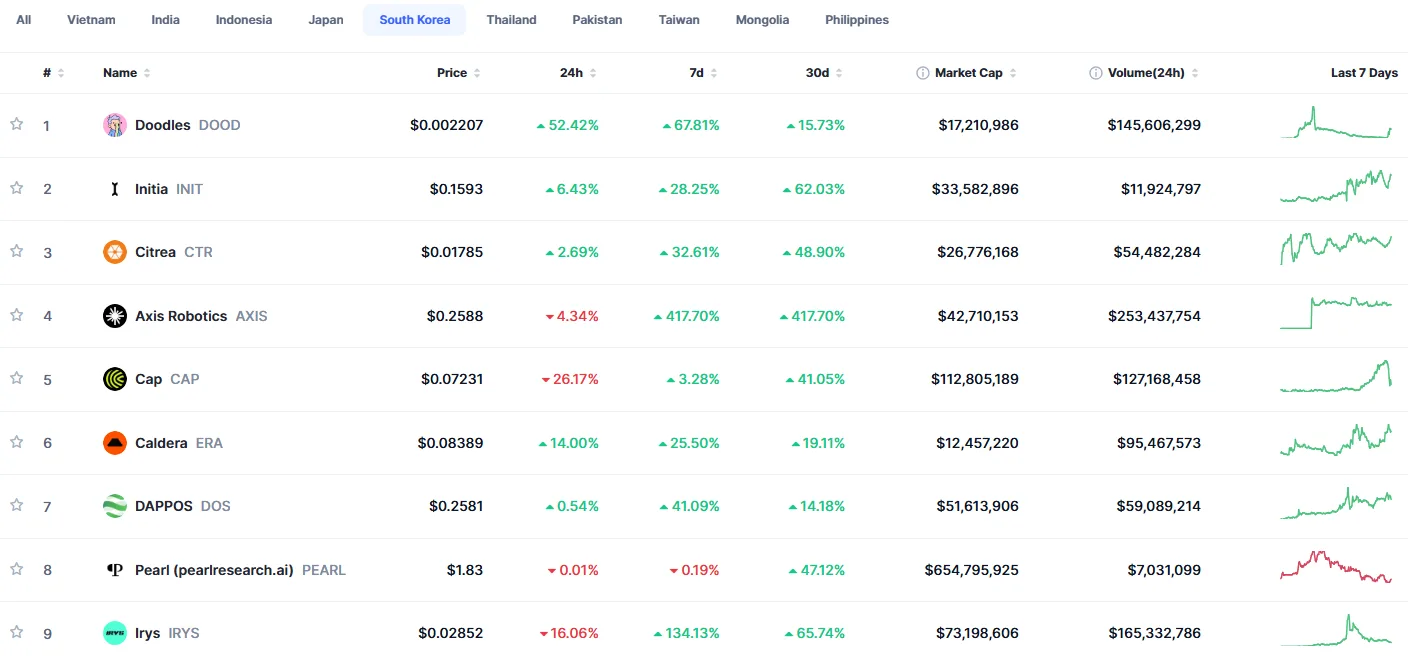The image size is (1408, 660).
Task: Open the Mongolia tab
Action: pyautogui.click(x=762, y=20)
